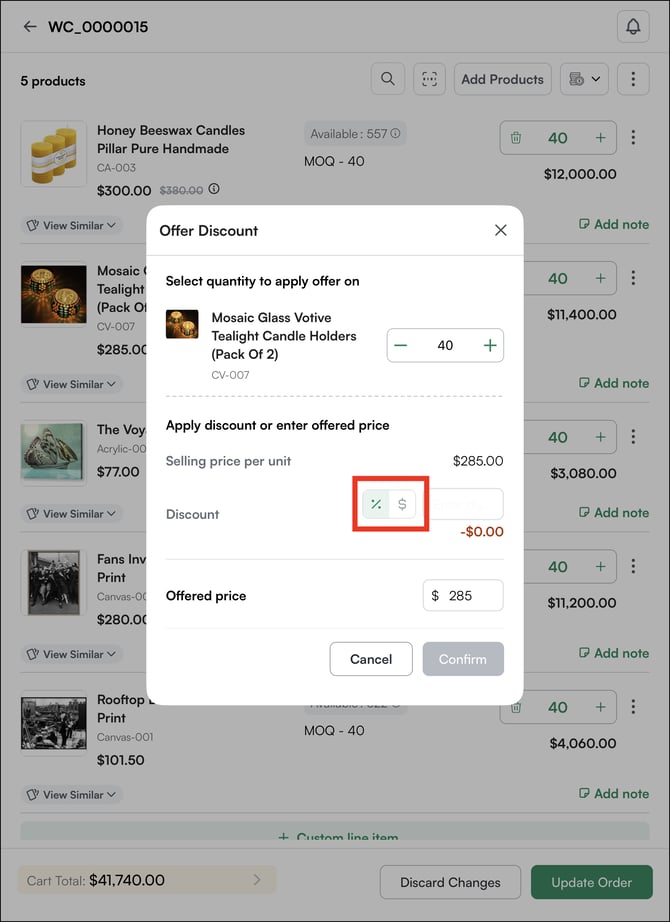Add a Custom line item
This screenshot has height=922, width=670.
[x=335, y=838]
